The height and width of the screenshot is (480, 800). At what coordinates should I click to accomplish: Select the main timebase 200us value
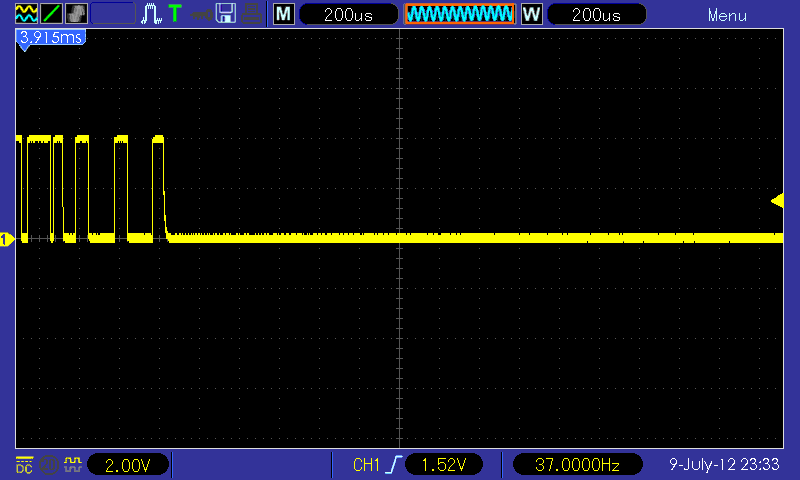tap(348, 14)
